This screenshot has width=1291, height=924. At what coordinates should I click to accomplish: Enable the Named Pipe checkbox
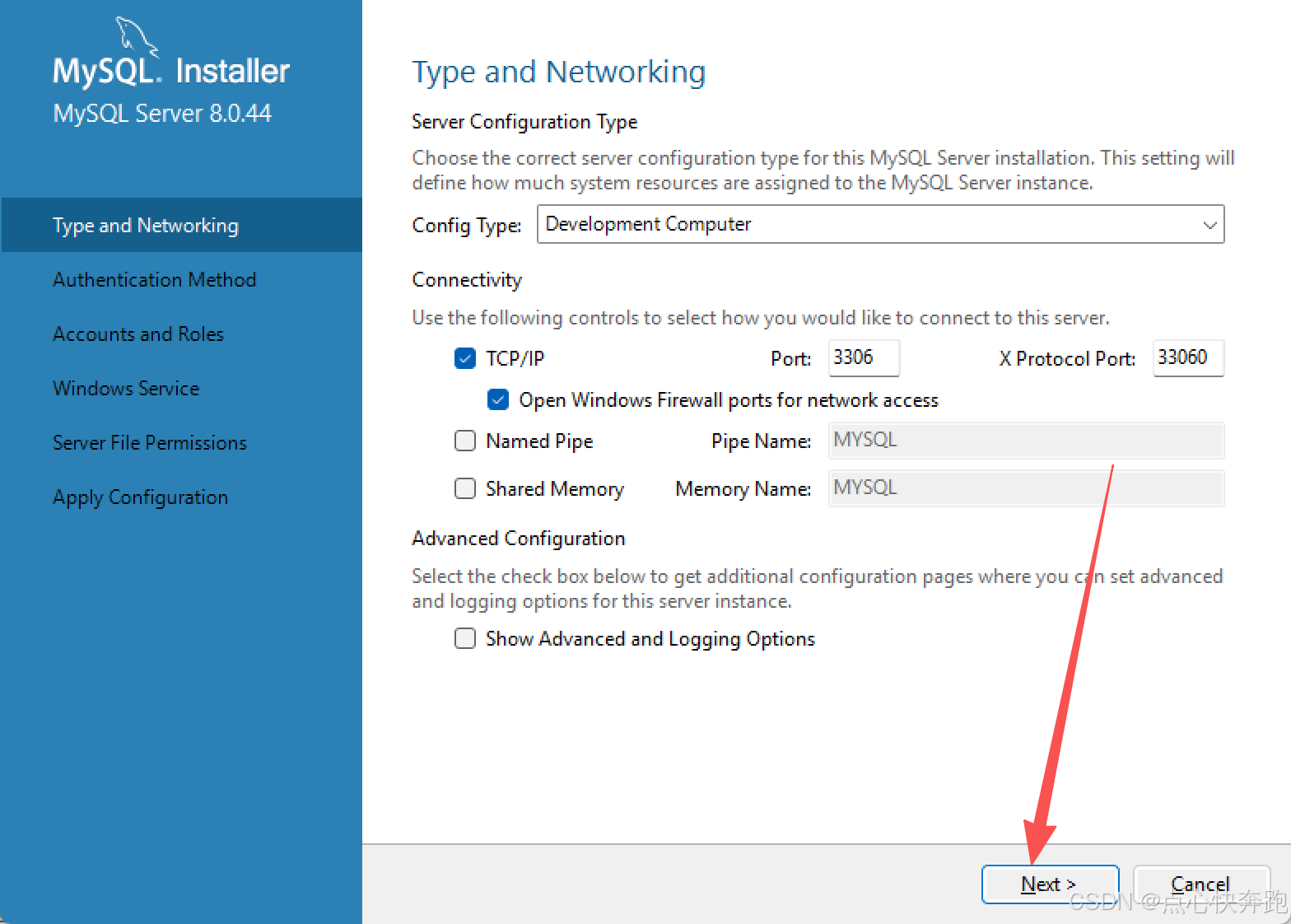[465, 441]
